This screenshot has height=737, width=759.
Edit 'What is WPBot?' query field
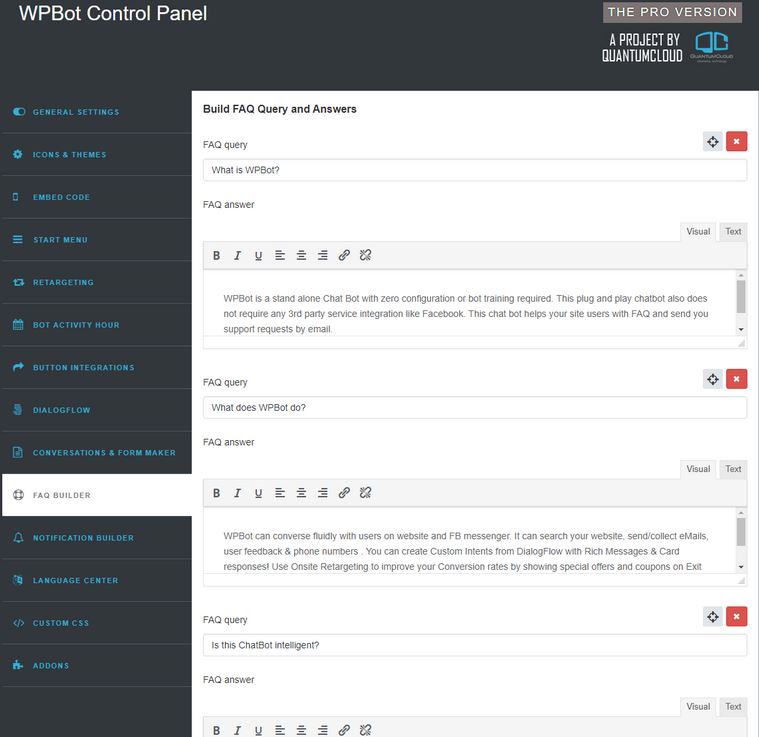475,170
